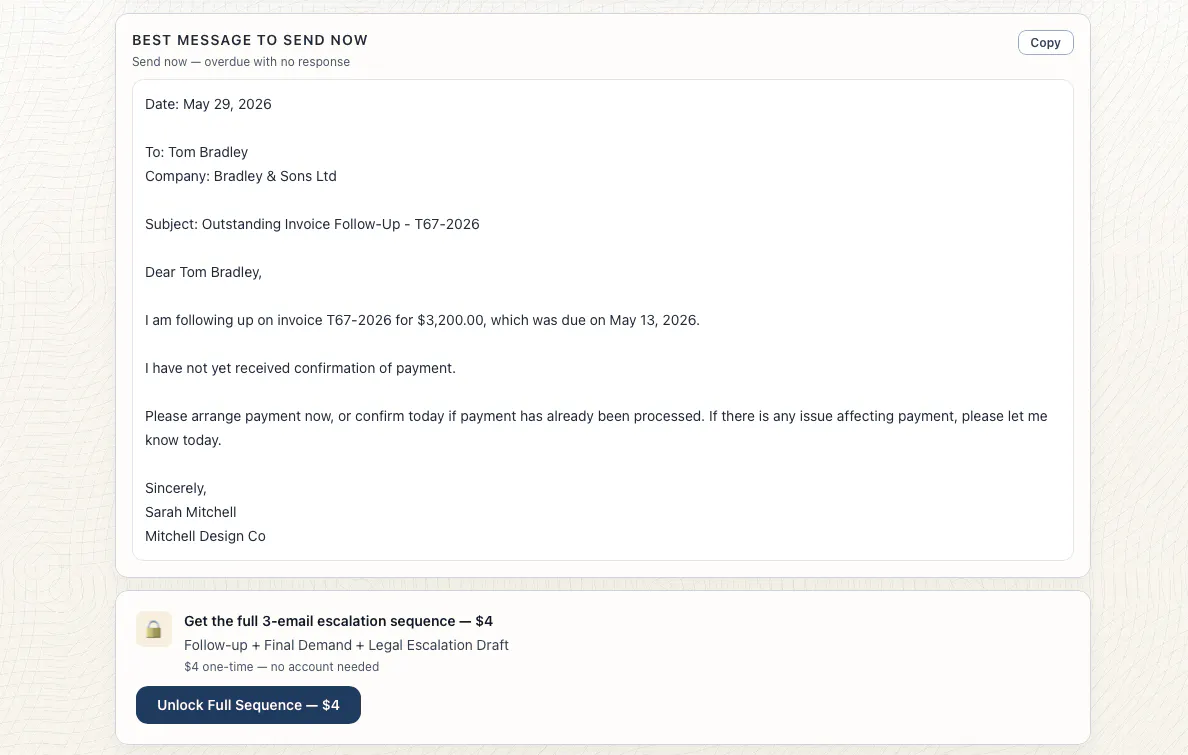Click the padlock icon beside escalation offer
This screenshot has width=1188, height=755.
154,629
